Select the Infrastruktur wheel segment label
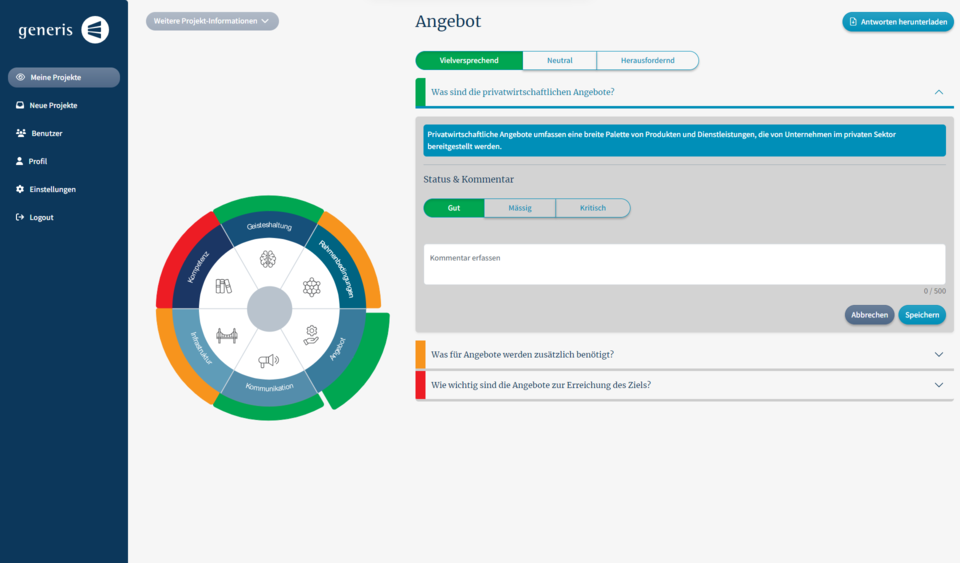Viewport: 960px width, 563px height. coord(201,348)
